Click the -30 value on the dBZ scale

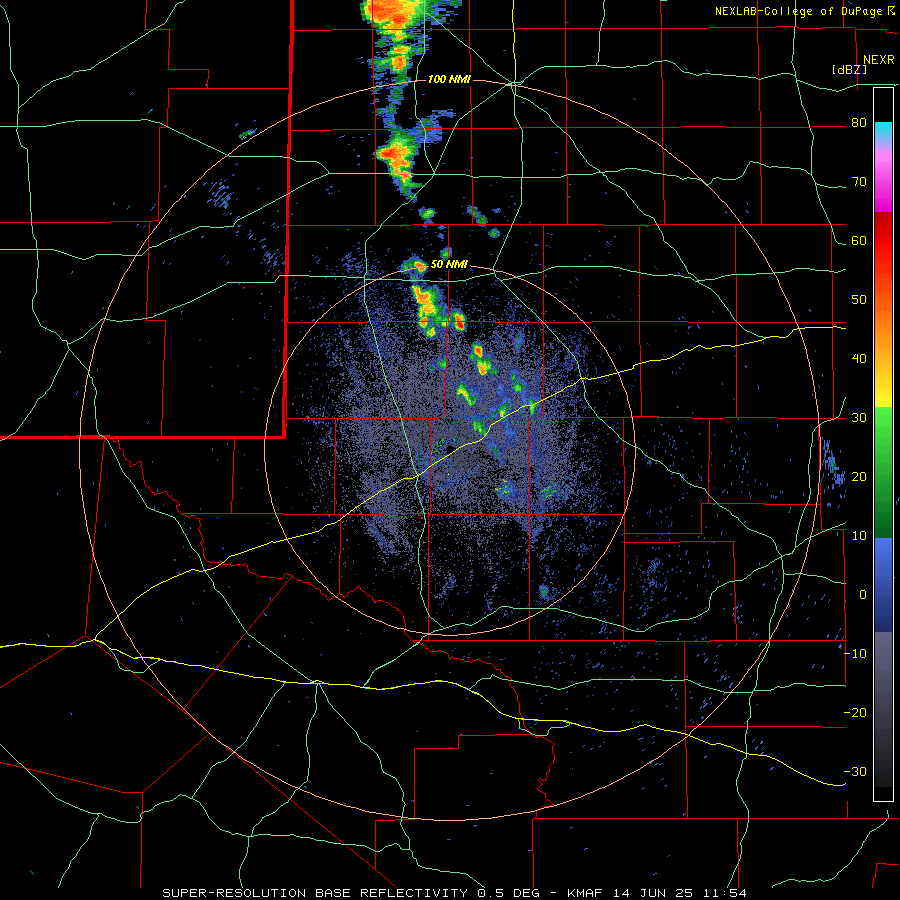[855, 771]
